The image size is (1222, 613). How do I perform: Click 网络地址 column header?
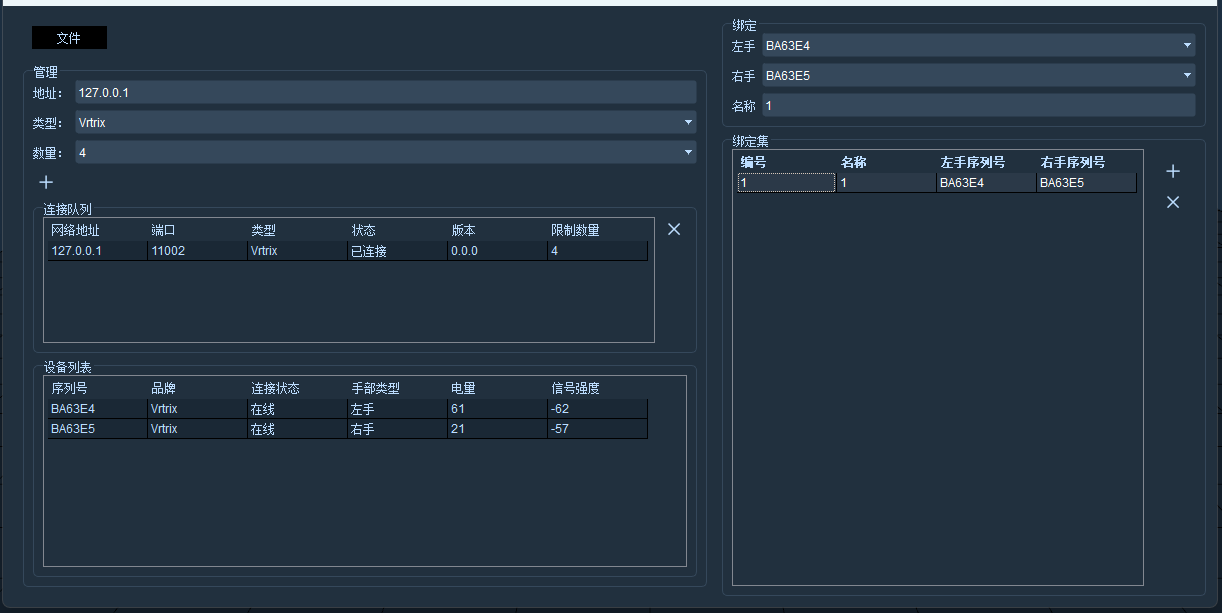[x=75, y=230]
